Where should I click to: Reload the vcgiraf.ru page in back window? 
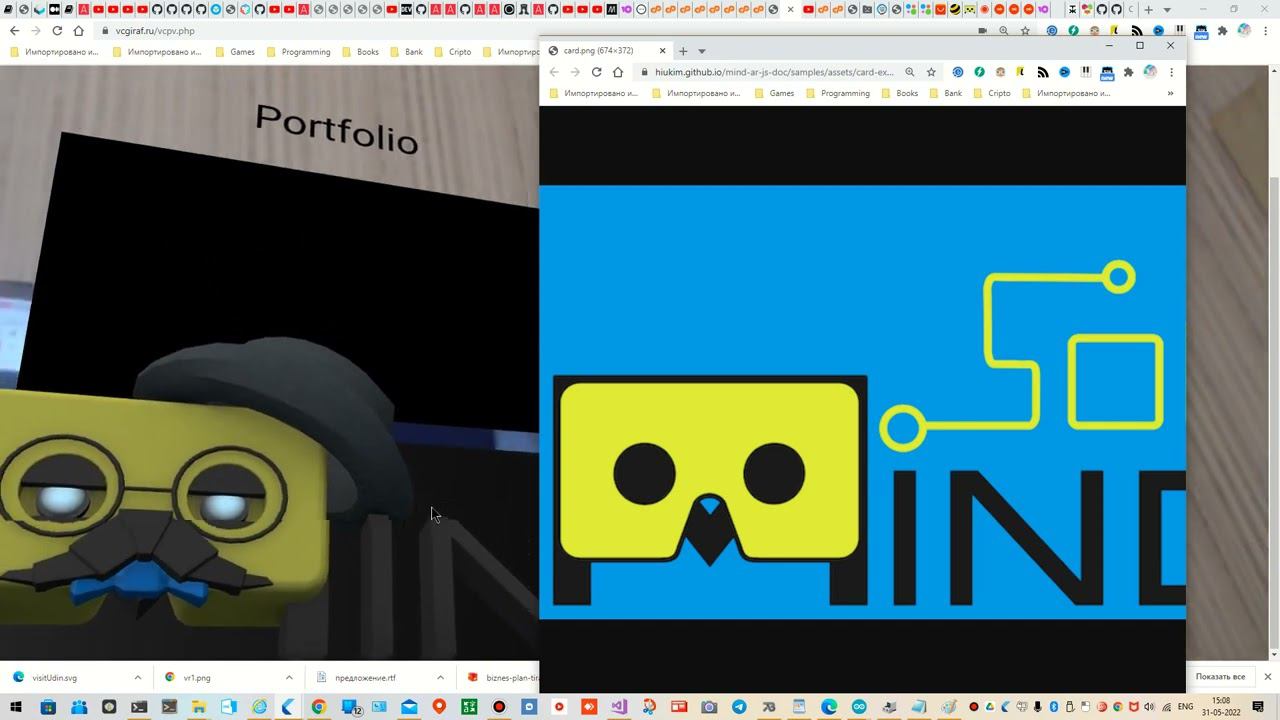(57, 31)
